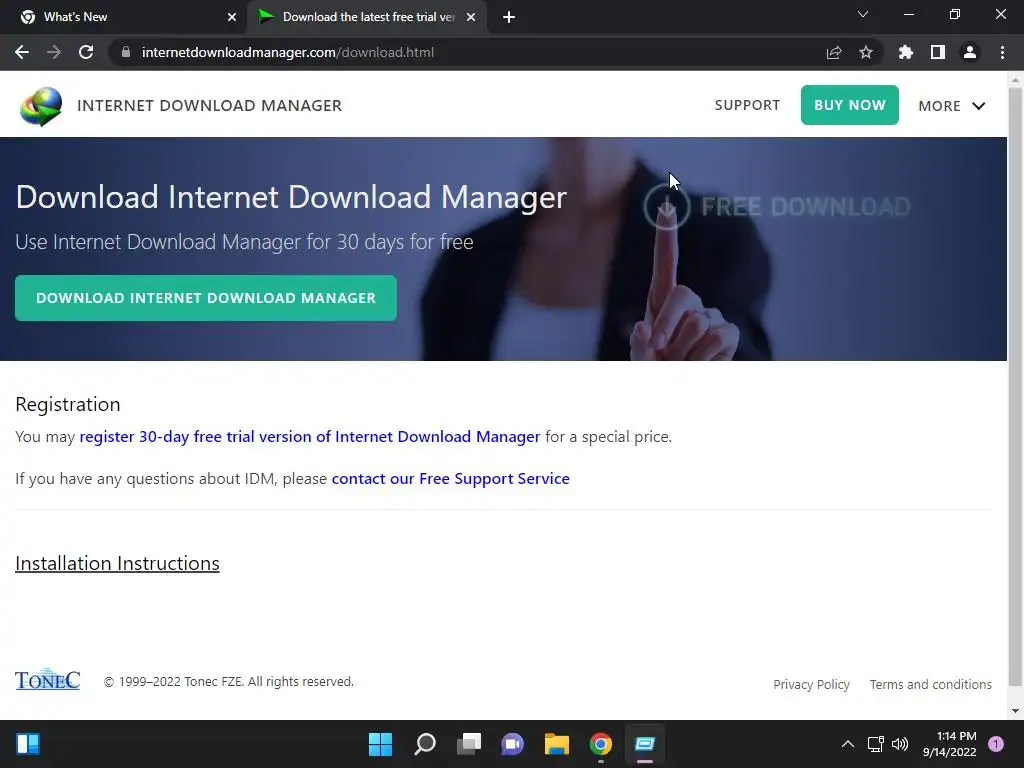Viewport: 1024px width, 768px height.
Task: Show hidden system tray icons
Action: tap(847, 744)
